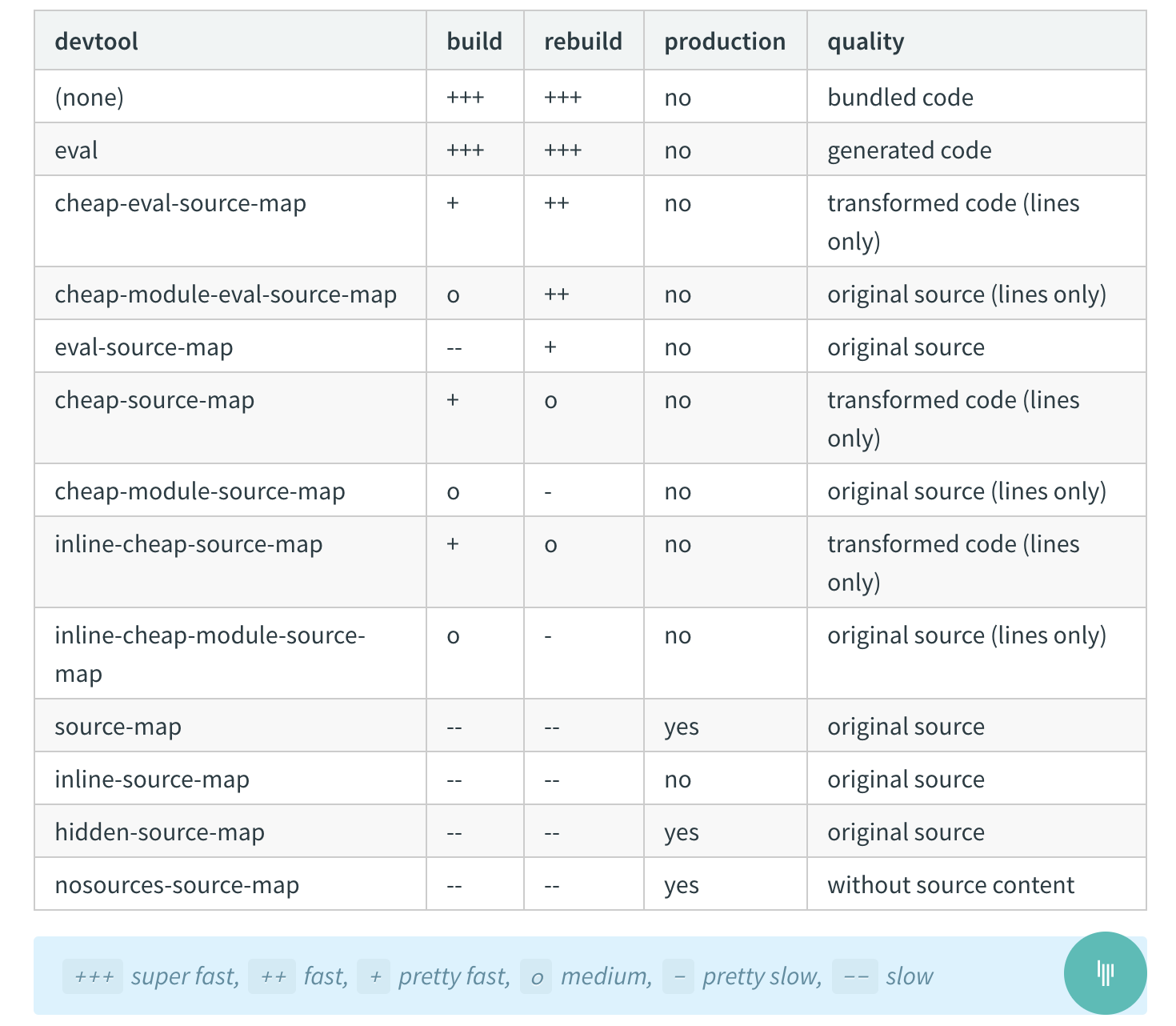Click the 'yes' production cell for source-map
Screen dimensions: 1176x1026
(682, 727)
